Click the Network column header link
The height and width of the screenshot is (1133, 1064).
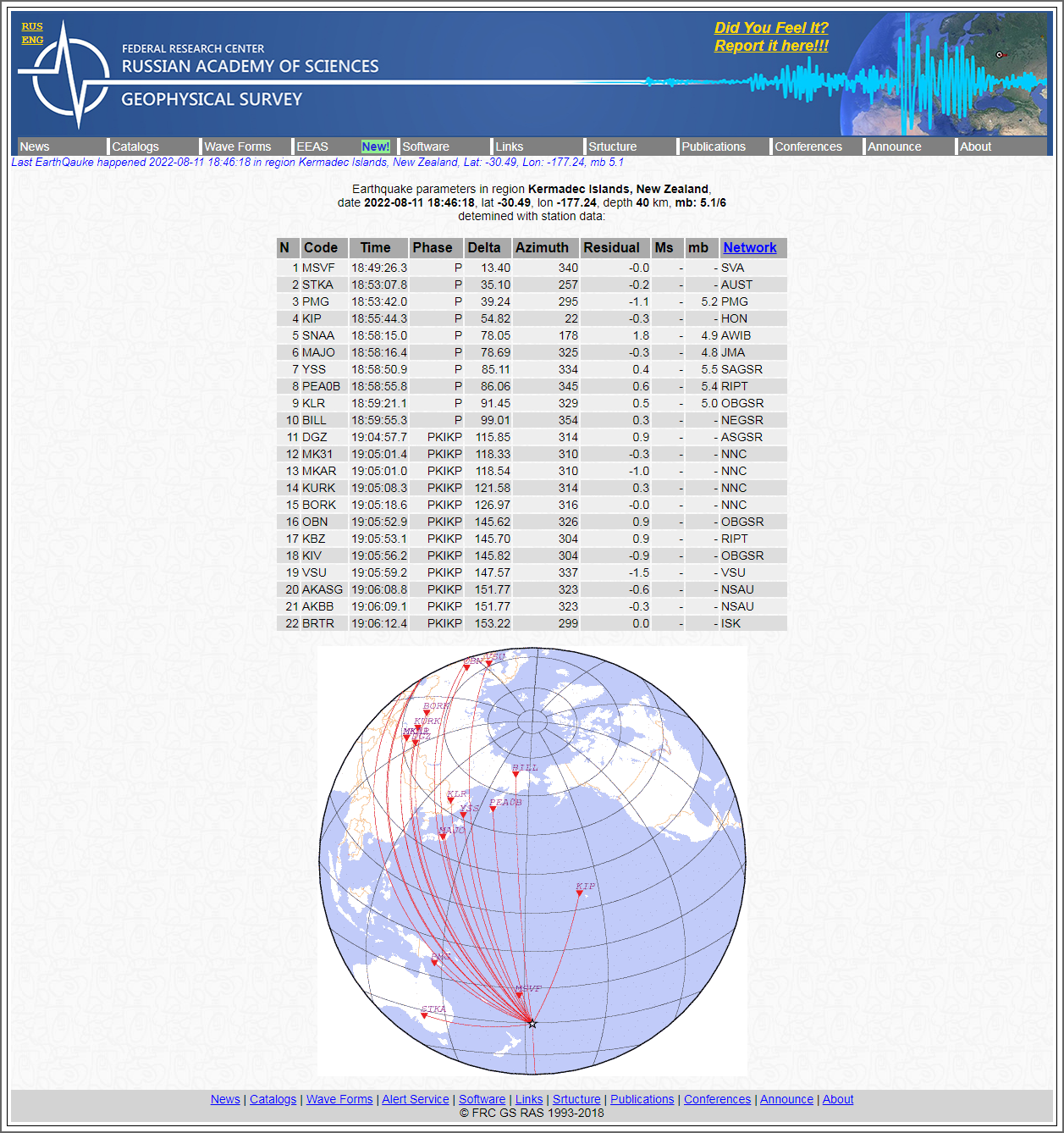[749, 247]
